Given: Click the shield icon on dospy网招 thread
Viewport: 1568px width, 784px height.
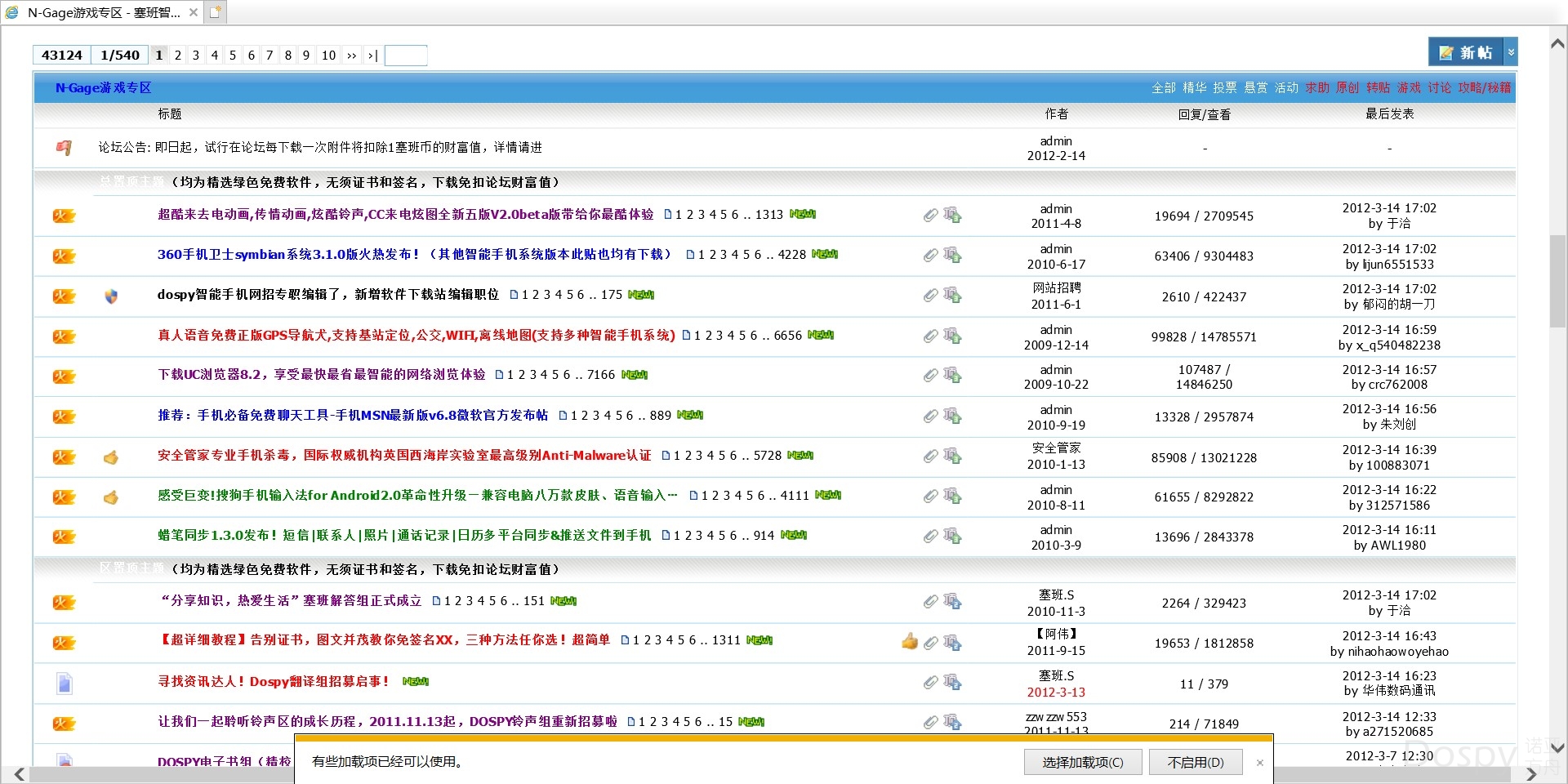Looking at the screenshot, I should (x=112, y=296).
